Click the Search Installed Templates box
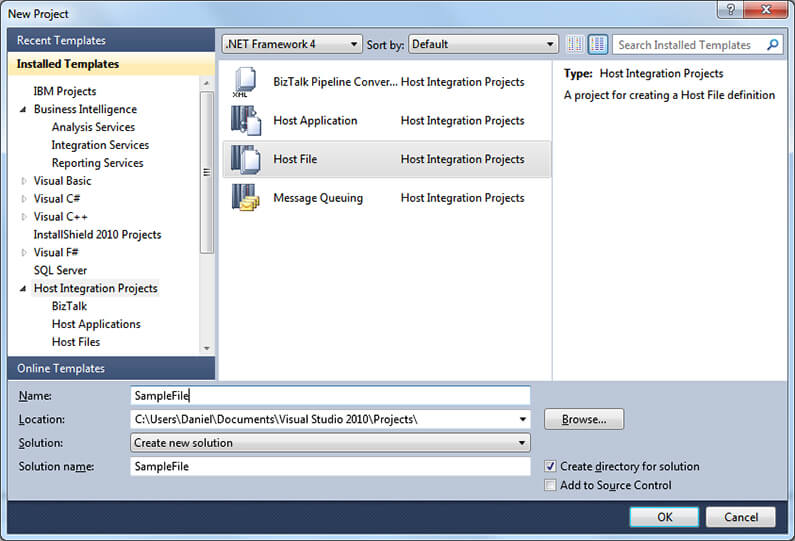Screen dimensions: 795x541 click(x=690, y=45)
